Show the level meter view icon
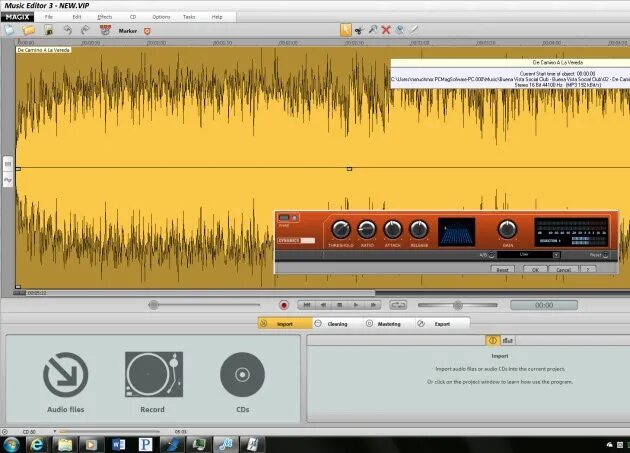Image resolution: width=630 pixels, height=453 pixels. click(x=508, y=340)
